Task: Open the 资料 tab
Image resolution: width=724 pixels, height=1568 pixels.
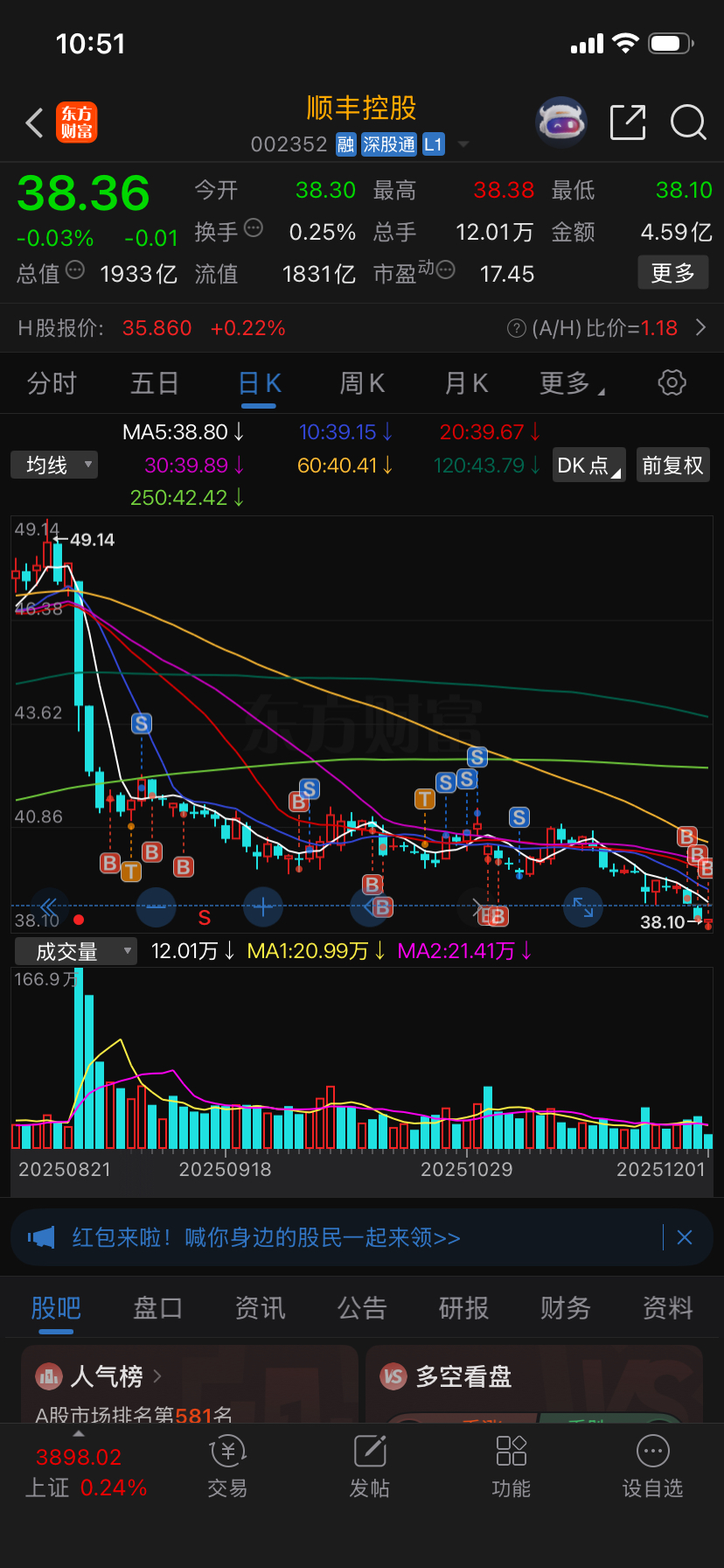Action: (668, 1308)
